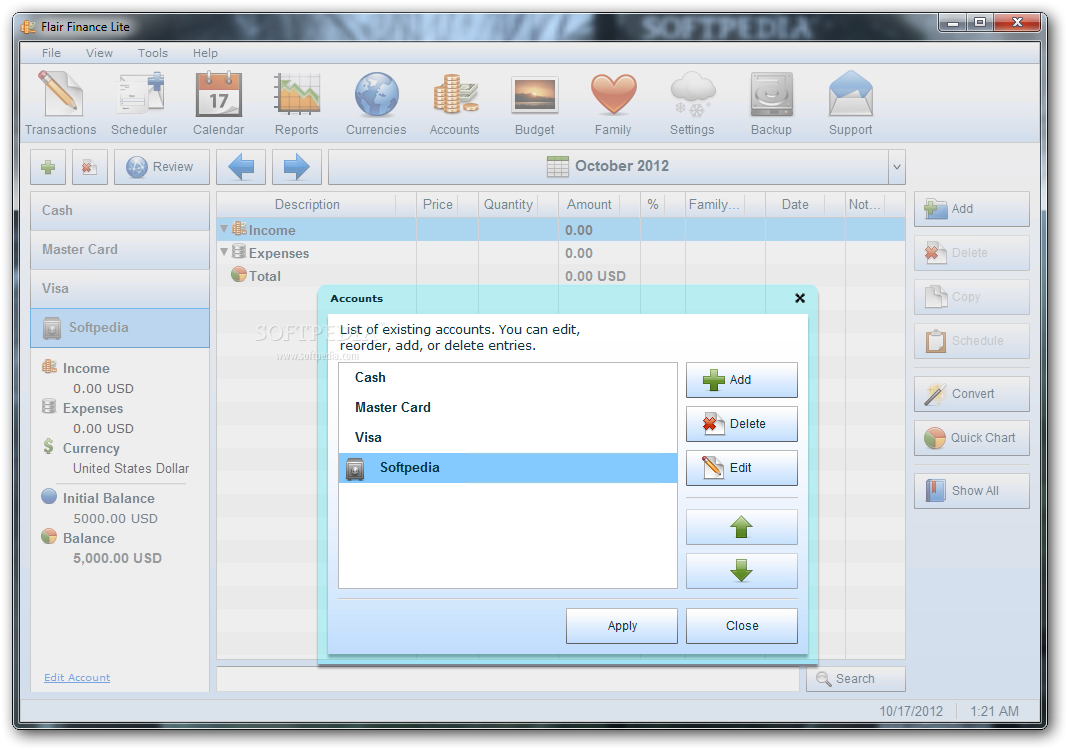This screenshot has height=750, width=1068.
Task: Open the month dropdown arrow next to October 2012
Action: click(896, 167)
